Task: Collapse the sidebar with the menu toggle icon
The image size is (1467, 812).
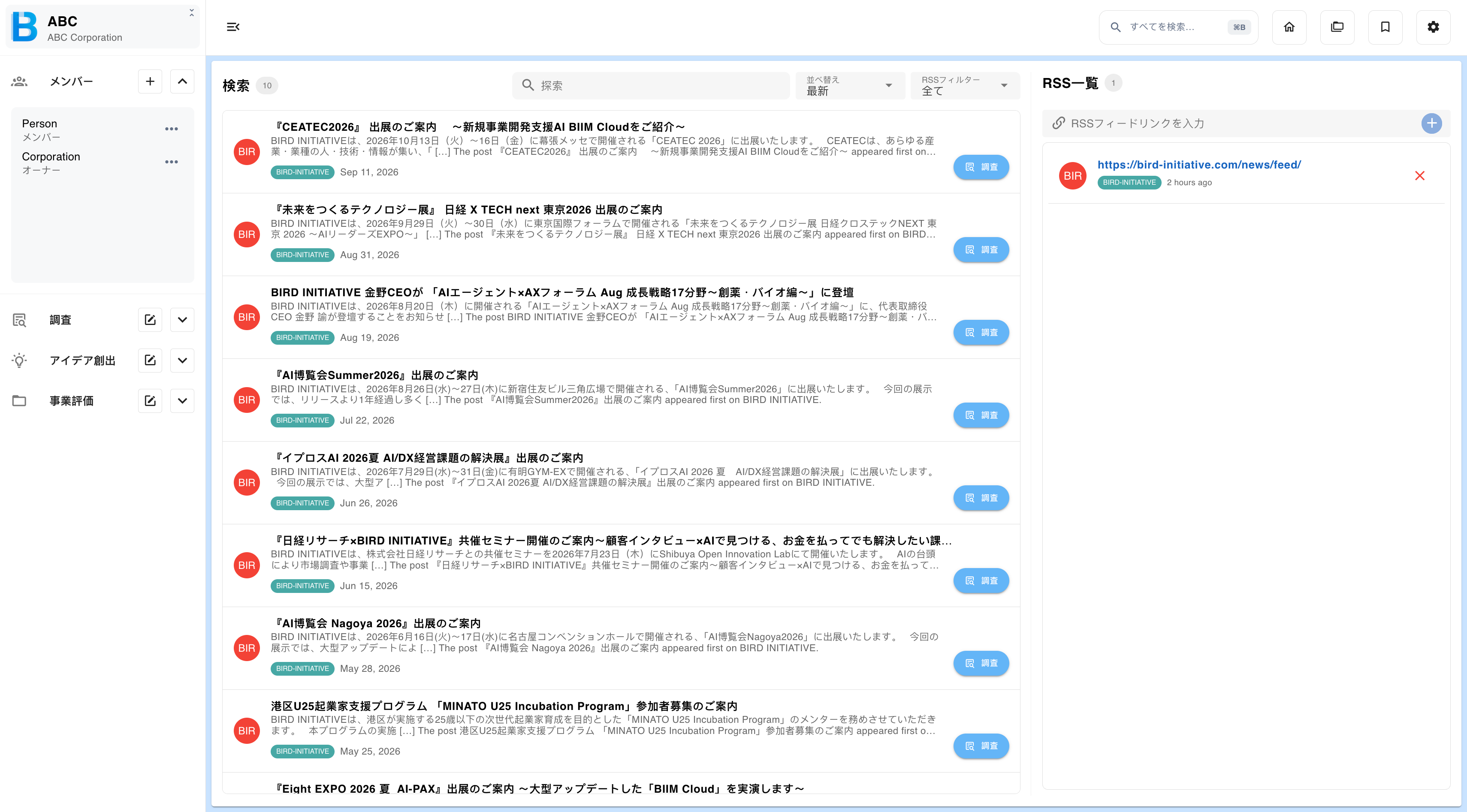Action: coord(233,27)
